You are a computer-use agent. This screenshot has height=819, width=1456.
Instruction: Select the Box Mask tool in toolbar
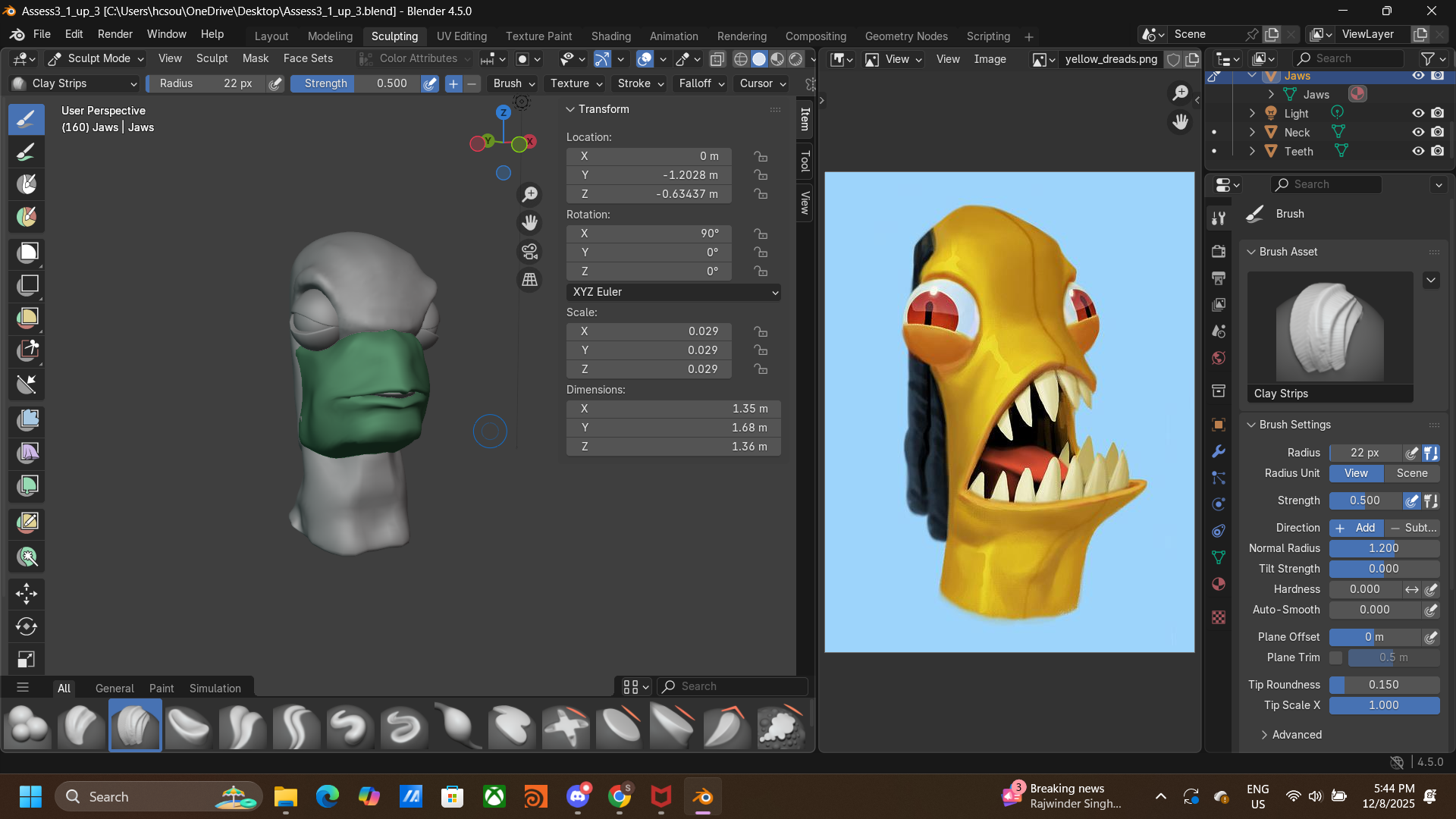tap(27, 253)
